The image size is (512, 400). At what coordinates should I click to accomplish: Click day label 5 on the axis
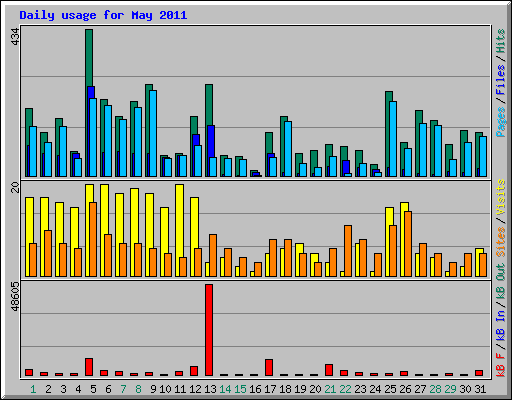tap(93, 389)
